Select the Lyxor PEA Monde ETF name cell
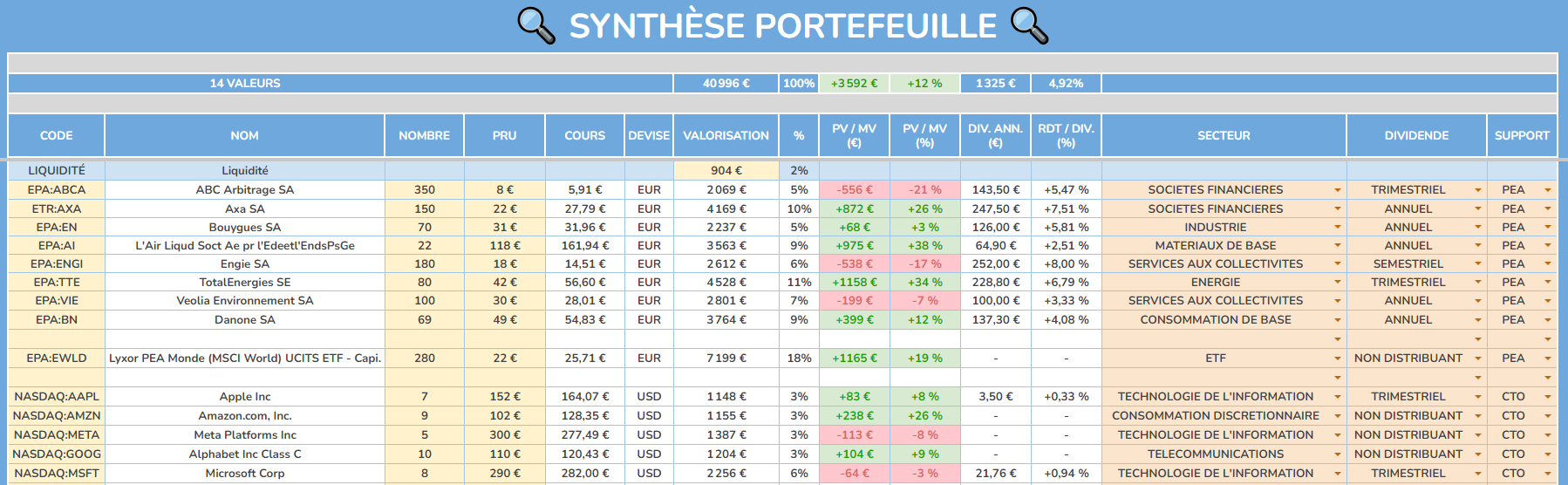Viewport: 1568px width, 485px height. pyautogui.click(x=245, y=359)
